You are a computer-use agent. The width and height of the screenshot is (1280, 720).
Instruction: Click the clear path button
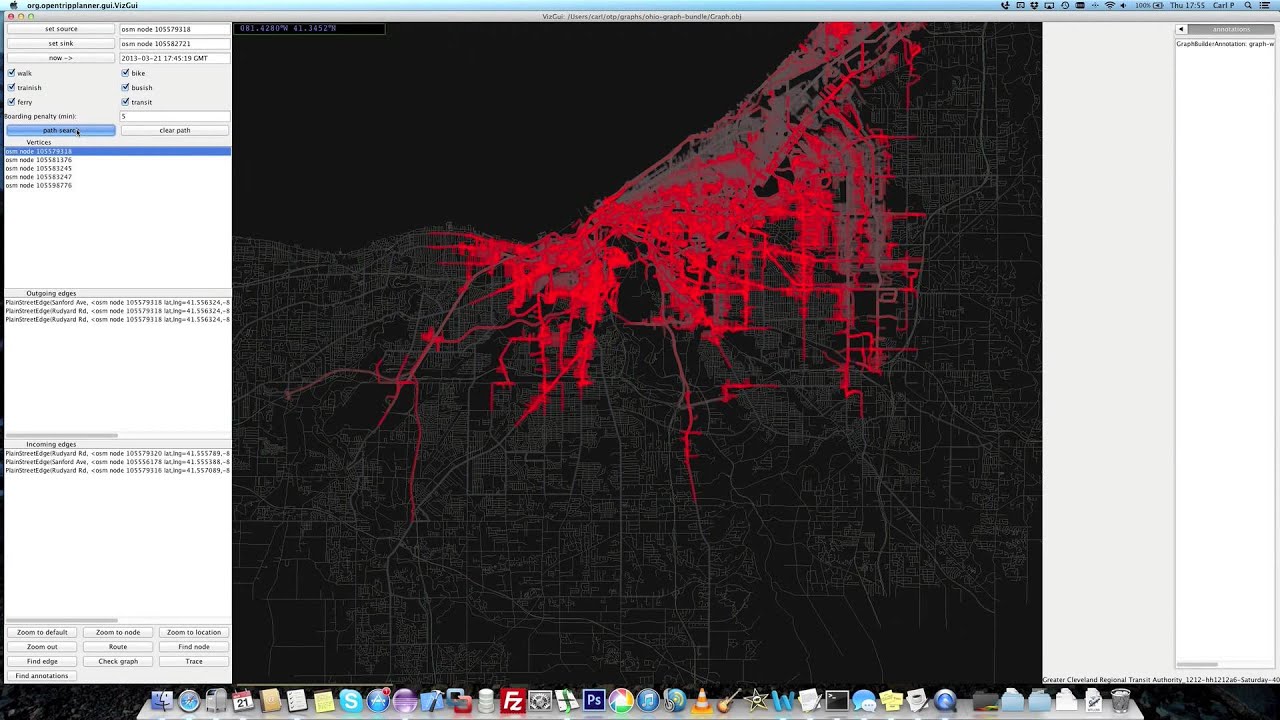(175, 130)
